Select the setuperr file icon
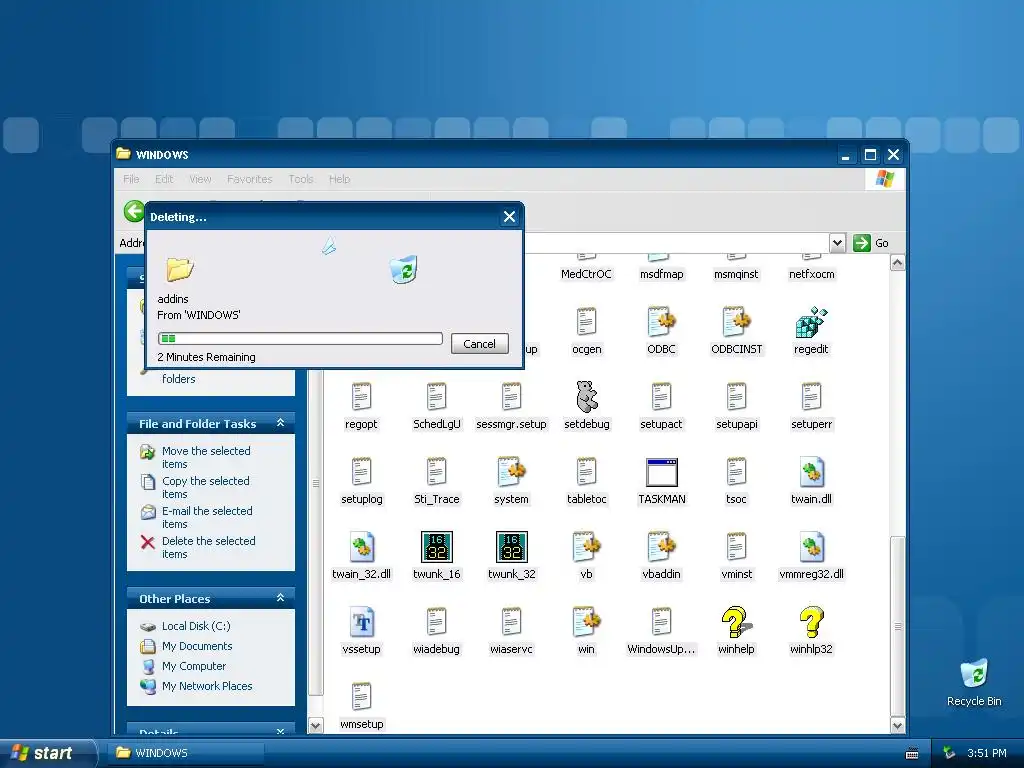This screenshot has width=1024, height=768. tap(811, 397)
